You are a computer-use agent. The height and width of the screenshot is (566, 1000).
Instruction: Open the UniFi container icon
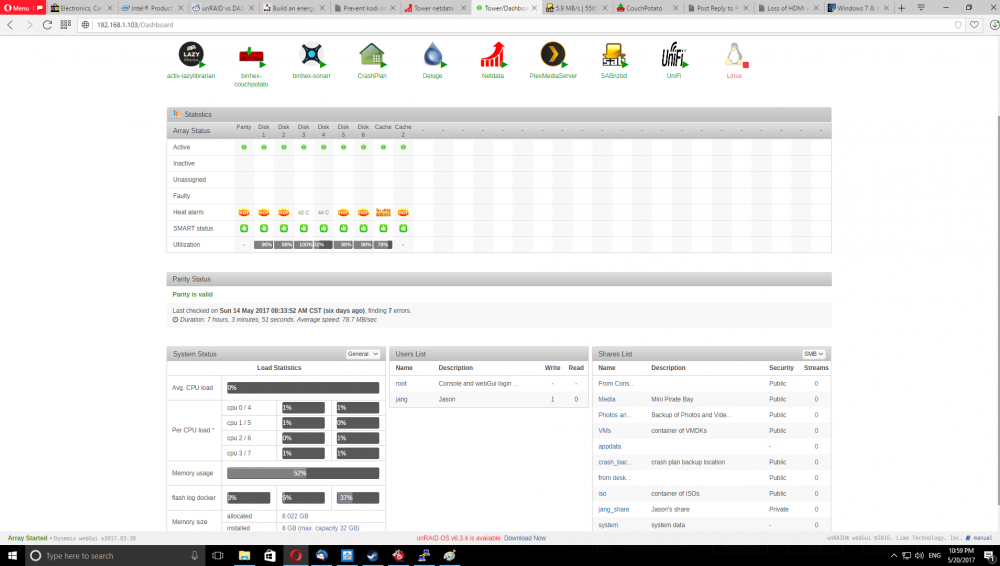(x=673, y=55)
